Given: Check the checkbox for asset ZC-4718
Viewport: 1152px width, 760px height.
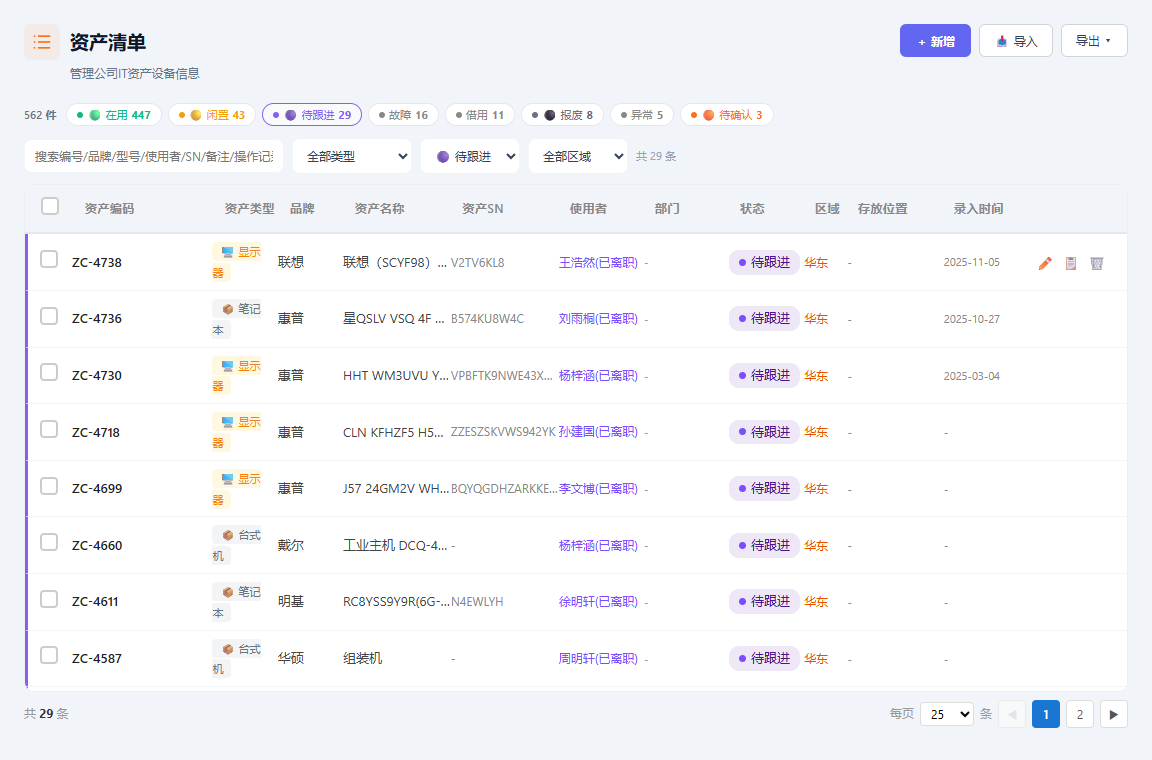Looking at the screenshot, I should tap(49, 429).
